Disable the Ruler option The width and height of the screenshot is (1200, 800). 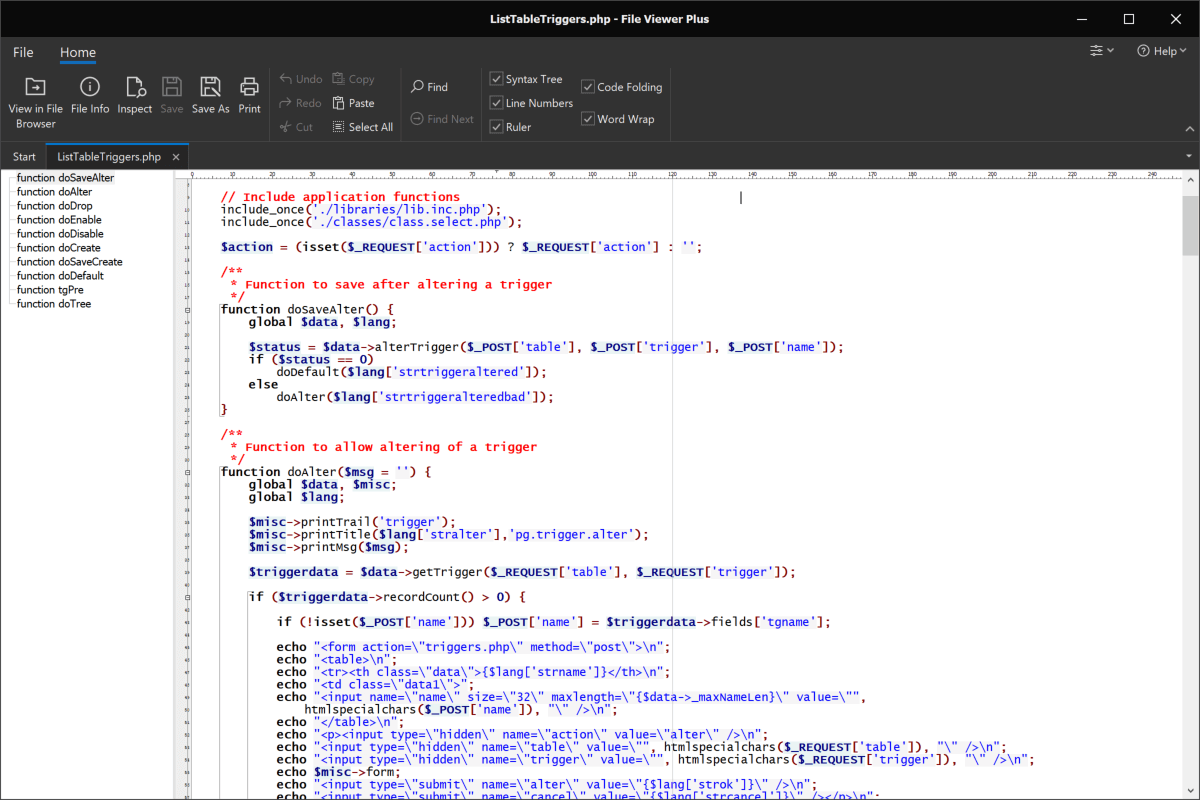(496, 126)
